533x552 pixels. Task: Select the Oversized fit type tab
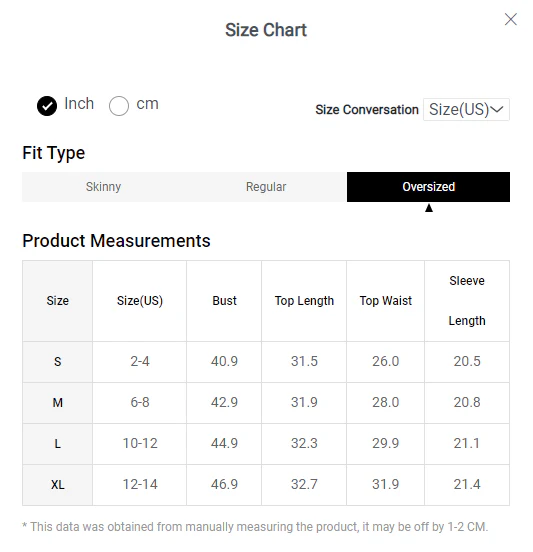point(428,187)
